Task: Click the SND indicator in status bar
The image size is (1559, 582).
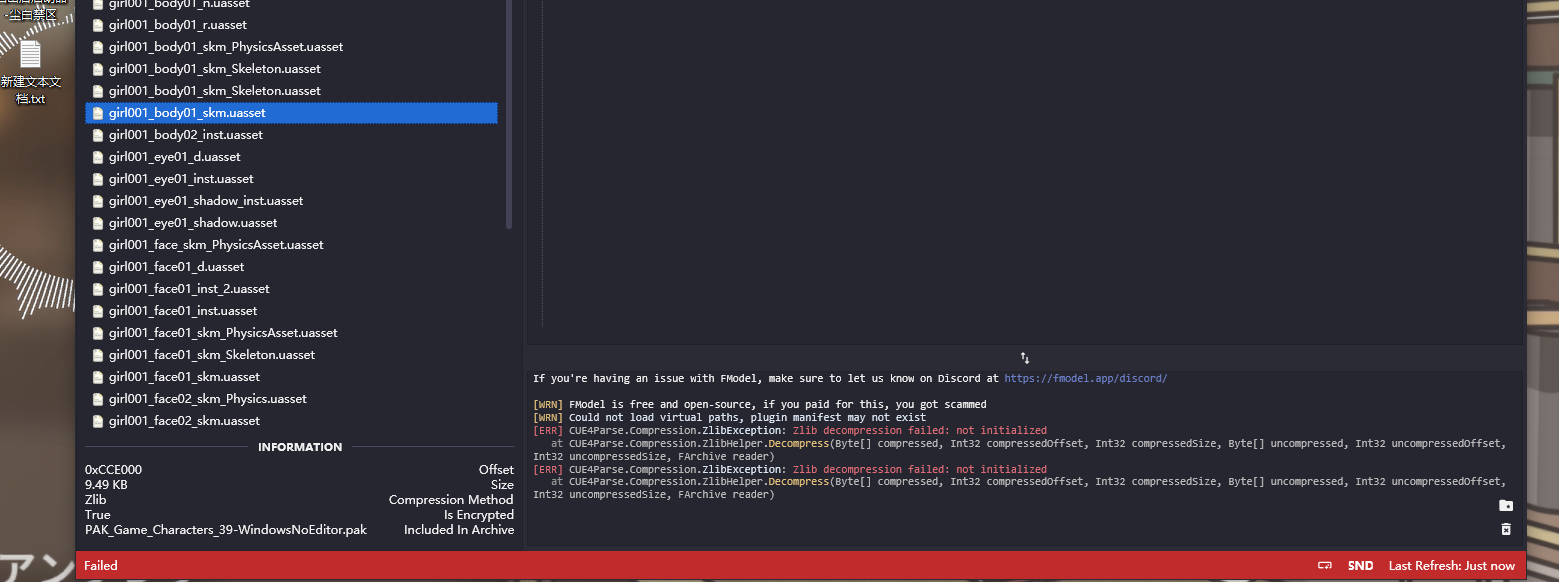Action: tap(1360, 566)
